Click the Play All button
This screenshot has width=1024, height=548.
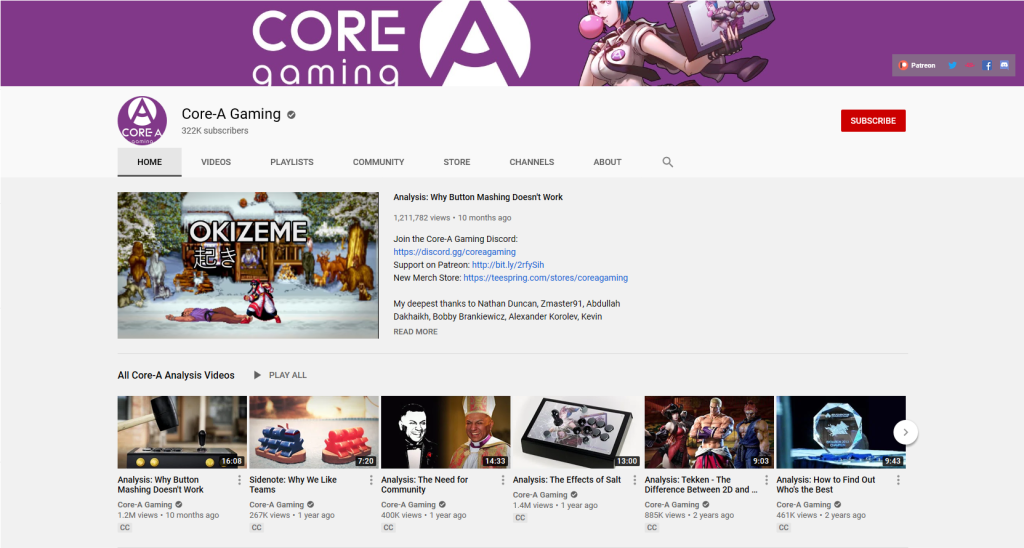(x=280, y=376)
